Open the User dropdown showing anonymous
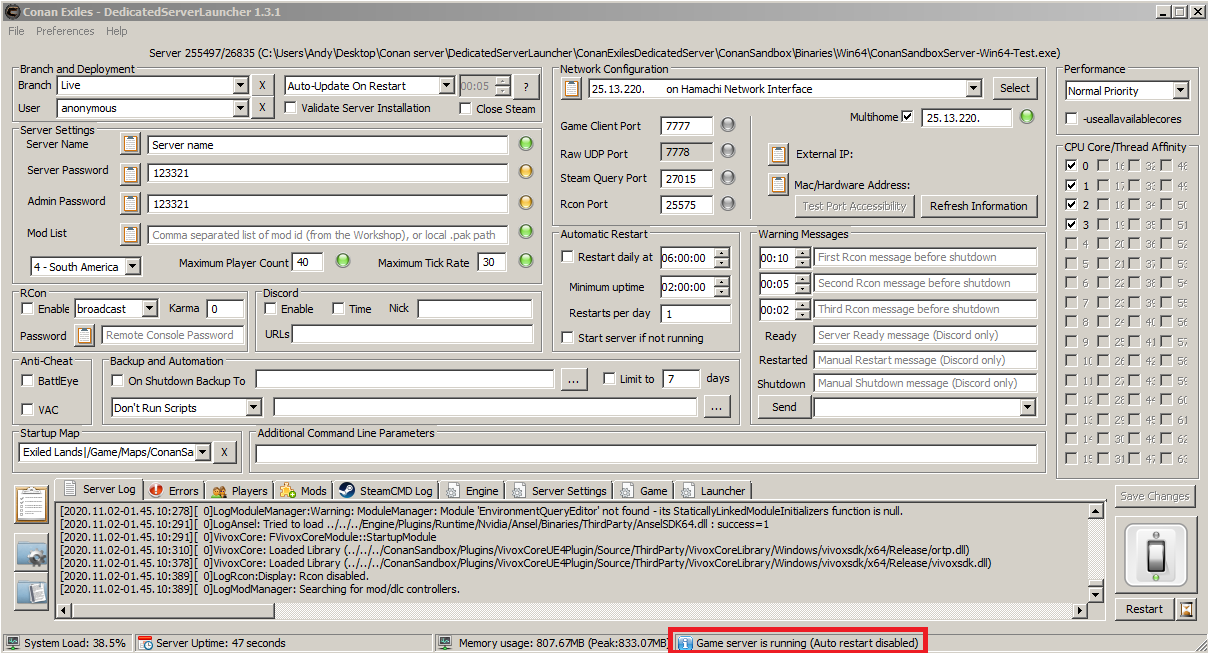This screenshot has height=653, width=1208. click(x=240, y=108)
